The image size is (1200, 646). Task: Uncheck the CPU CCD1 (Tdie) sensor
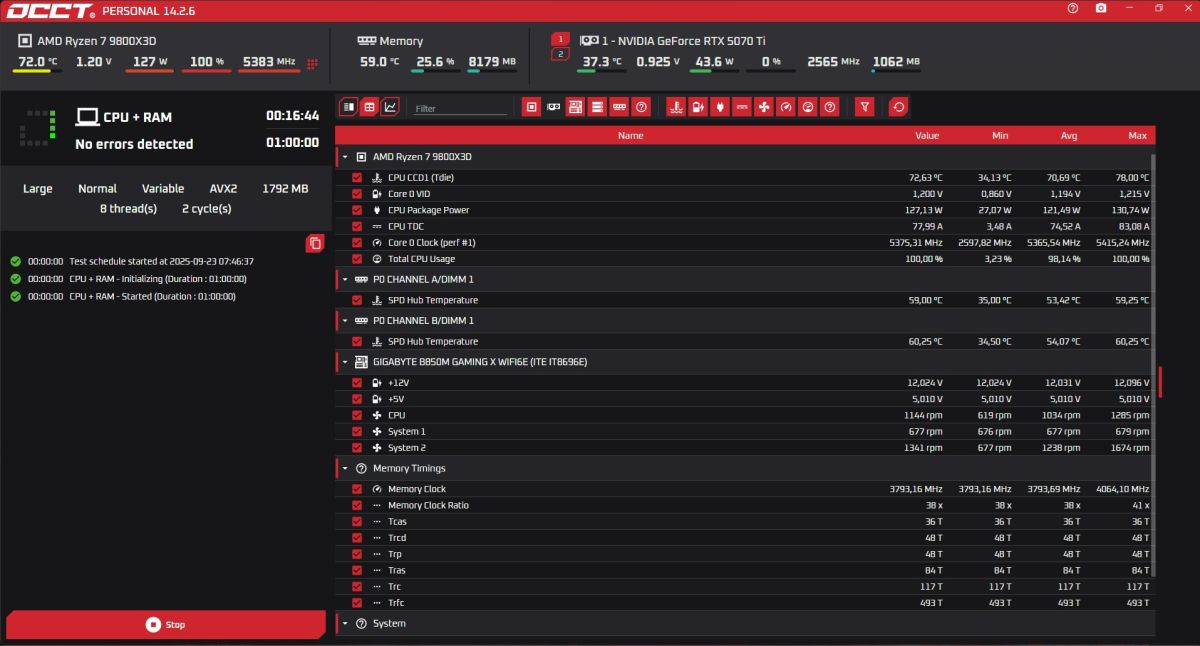357,177
